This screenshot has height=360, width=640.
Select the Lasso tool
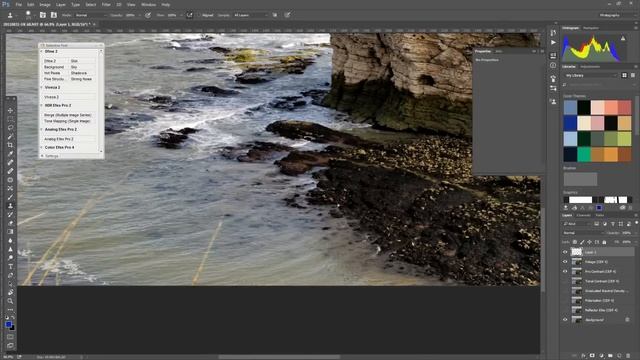tap(10, 128)
